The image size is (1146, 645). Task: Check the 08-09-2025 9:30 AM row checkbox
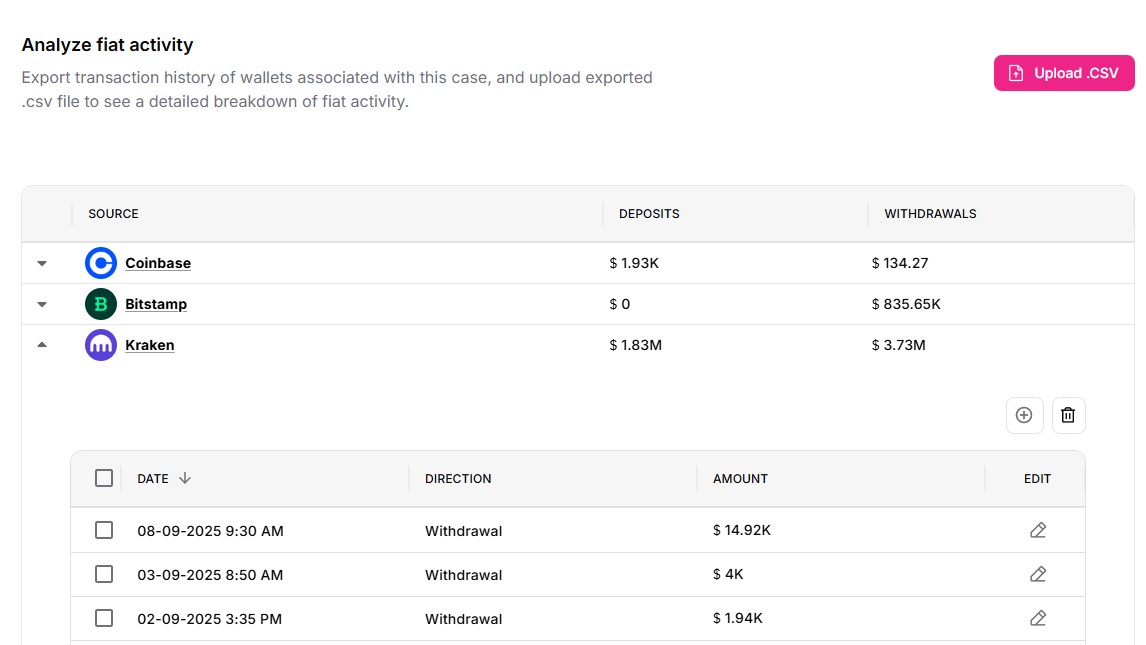click(104, 530)
